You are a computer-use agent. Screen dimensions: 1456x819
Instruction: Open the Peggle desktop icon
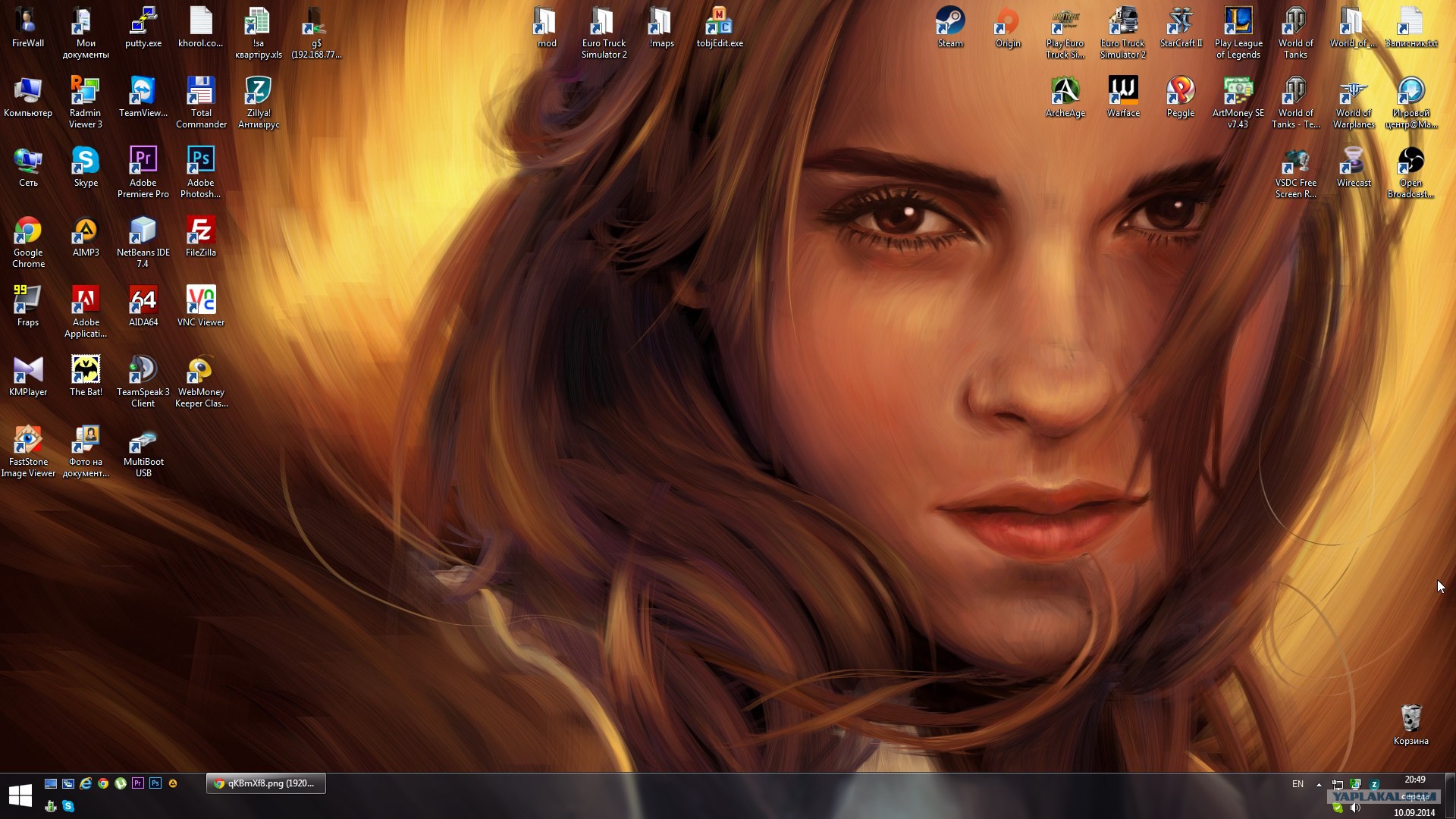tap(1181, 98)
